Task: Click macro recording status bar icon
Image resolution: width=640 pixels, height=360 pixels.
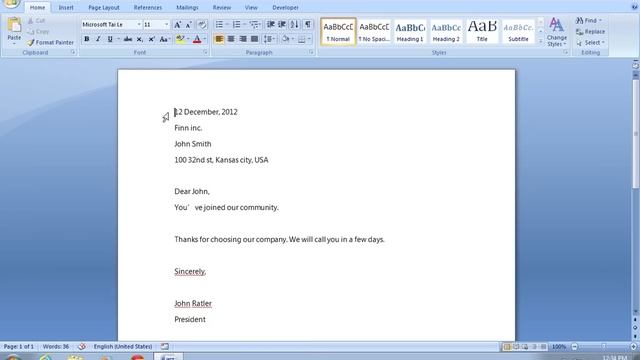Action: click(x=164, y=347)
